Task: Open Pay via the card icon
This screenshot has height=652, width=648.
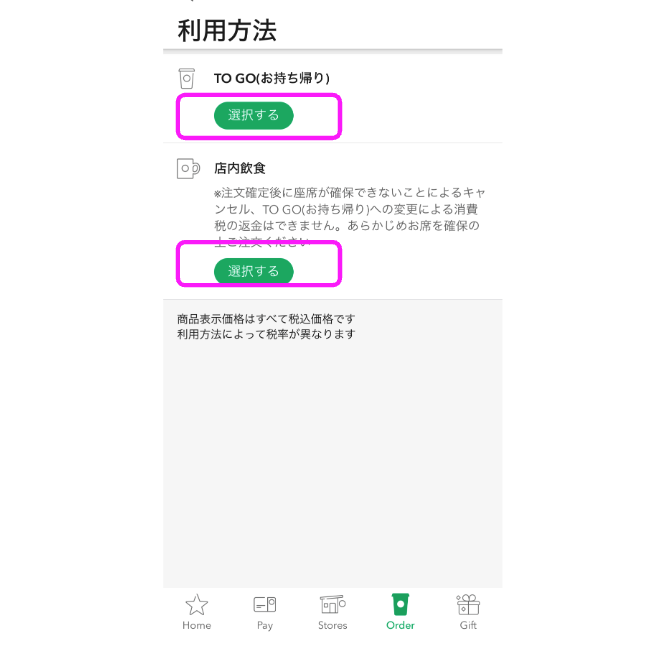Action: click(265, 605)
